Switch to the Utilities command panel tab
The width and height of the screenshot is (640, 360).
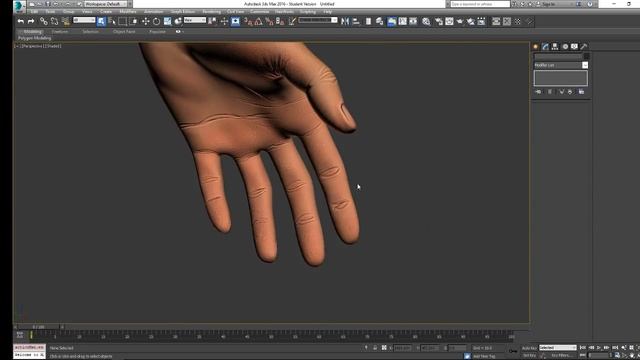(584, 47)
